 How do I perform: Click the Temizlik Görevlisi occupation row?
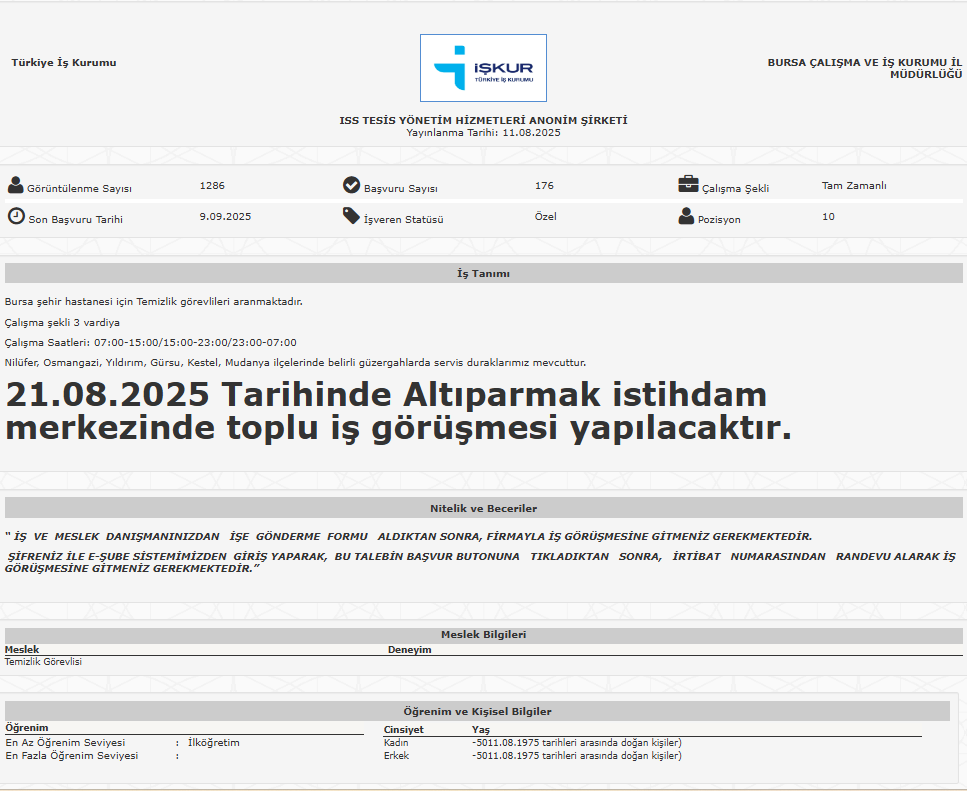[43, 662]
